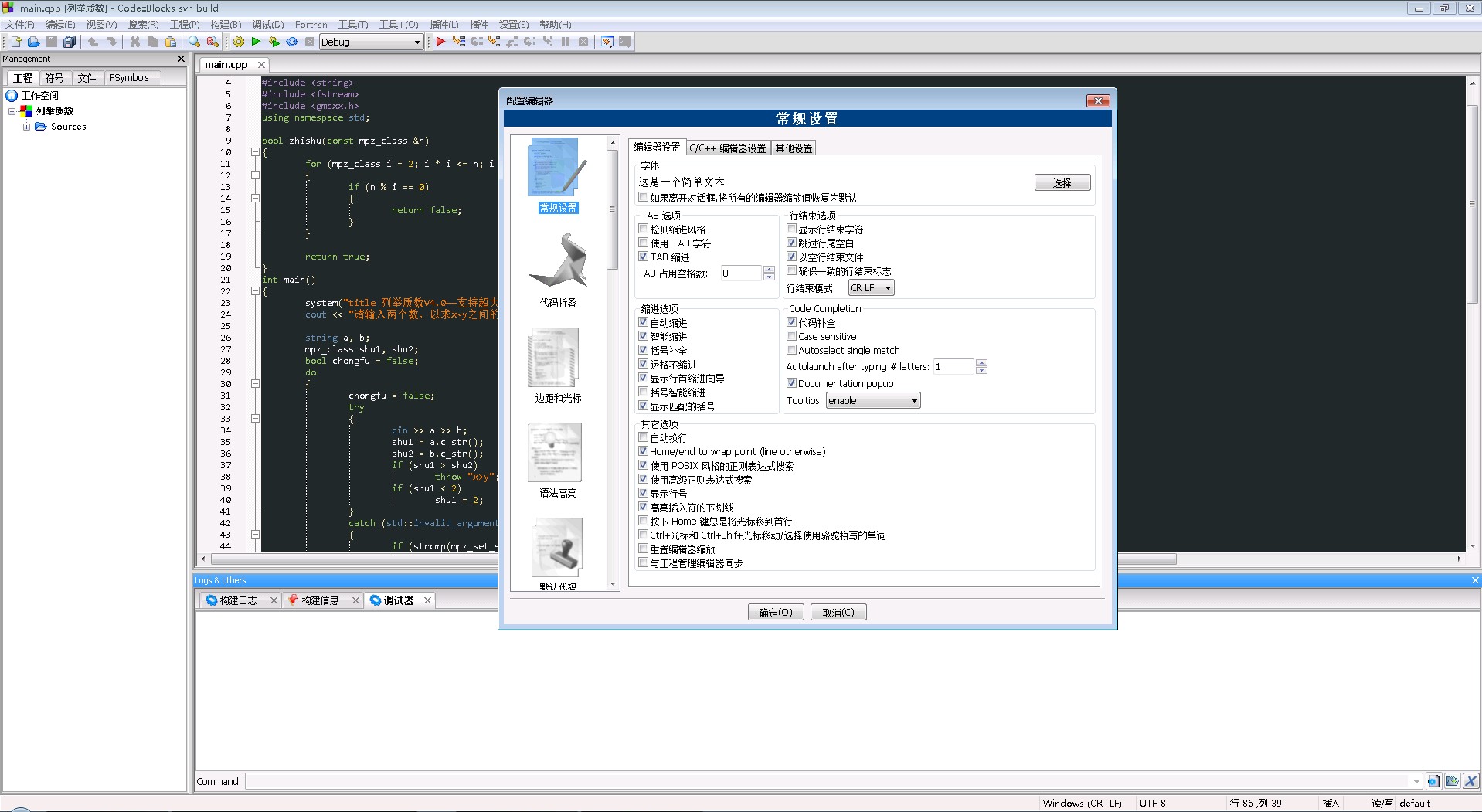Click the Rebuild icon in toolbar
1482x812 pixels.
tap(292, 42)
